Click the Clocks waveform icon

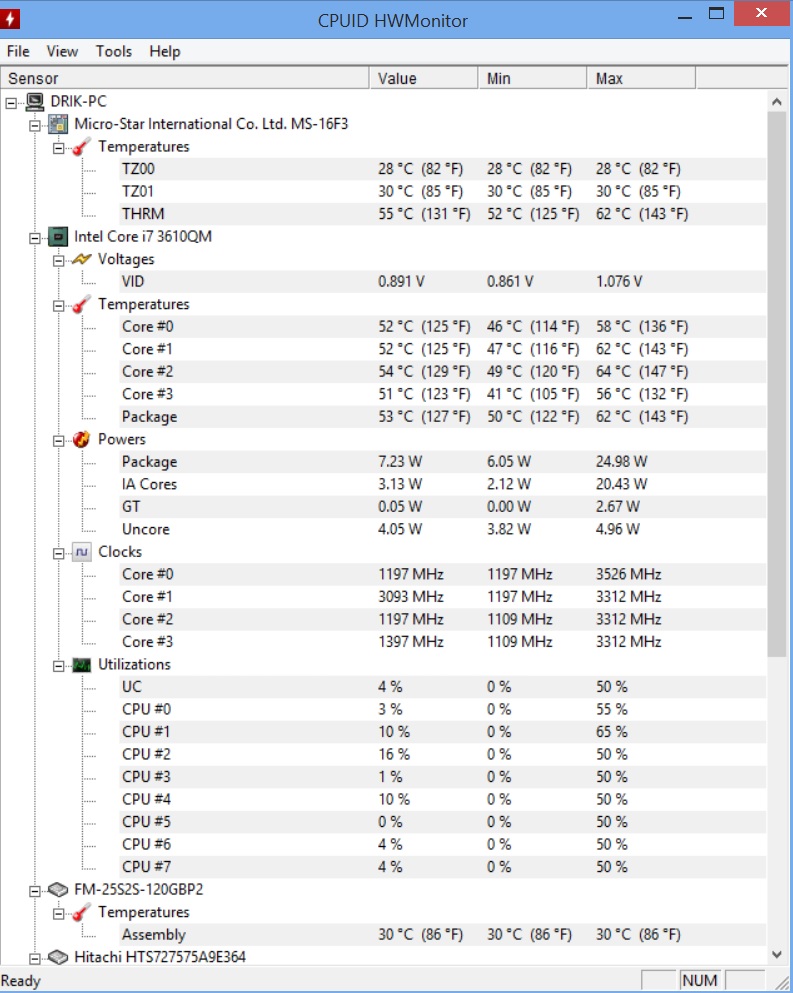click(82, 552)
